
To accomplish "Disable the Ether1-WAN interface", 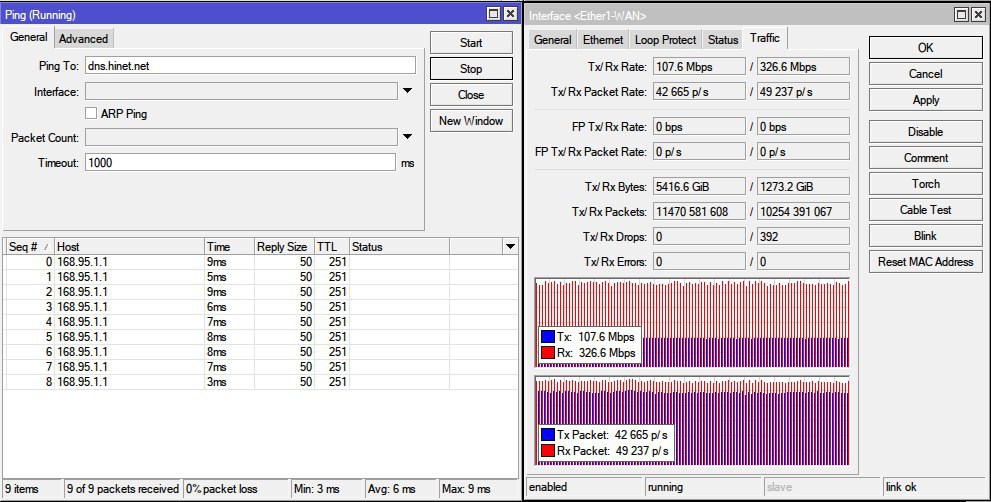I will tap(925, 132).
